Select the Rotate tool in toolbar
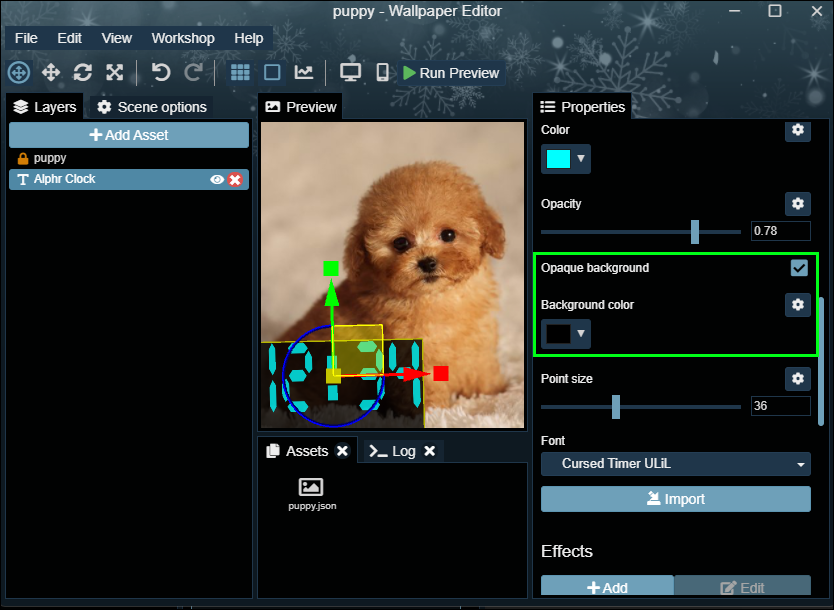 coord(82,72)
